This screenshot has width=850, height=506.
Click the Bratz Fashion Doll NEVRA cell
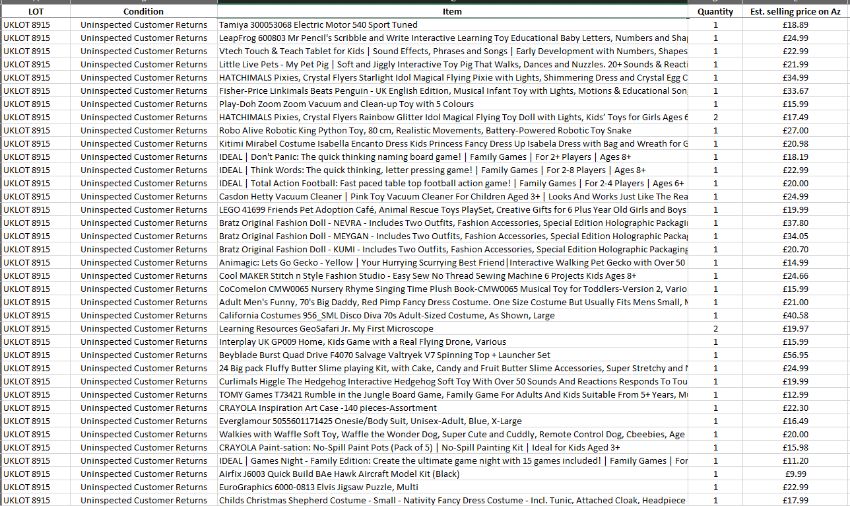[453, 223]
